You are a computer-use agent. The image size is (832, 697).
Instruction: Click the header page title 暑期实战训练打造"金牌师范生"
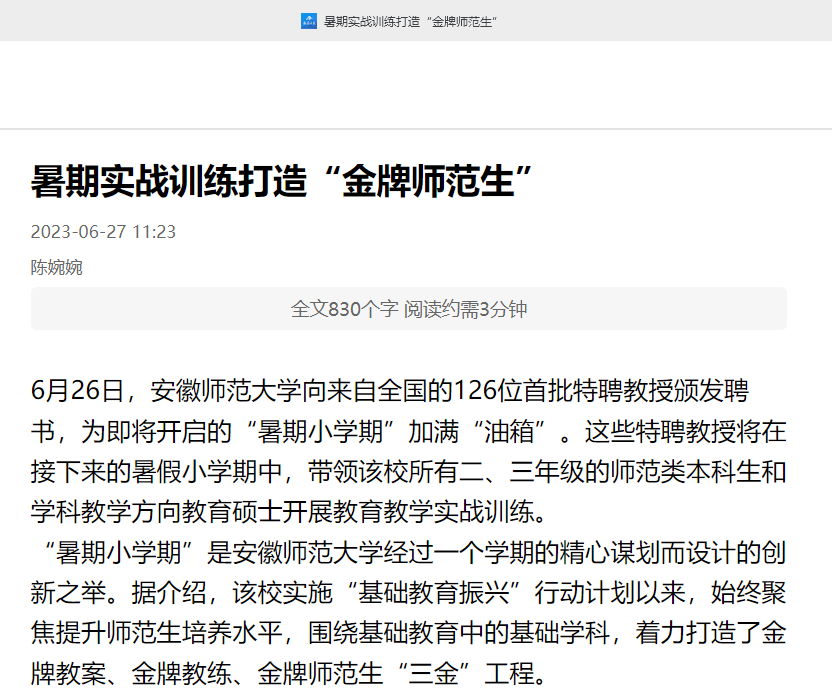[x=411, y=22]
